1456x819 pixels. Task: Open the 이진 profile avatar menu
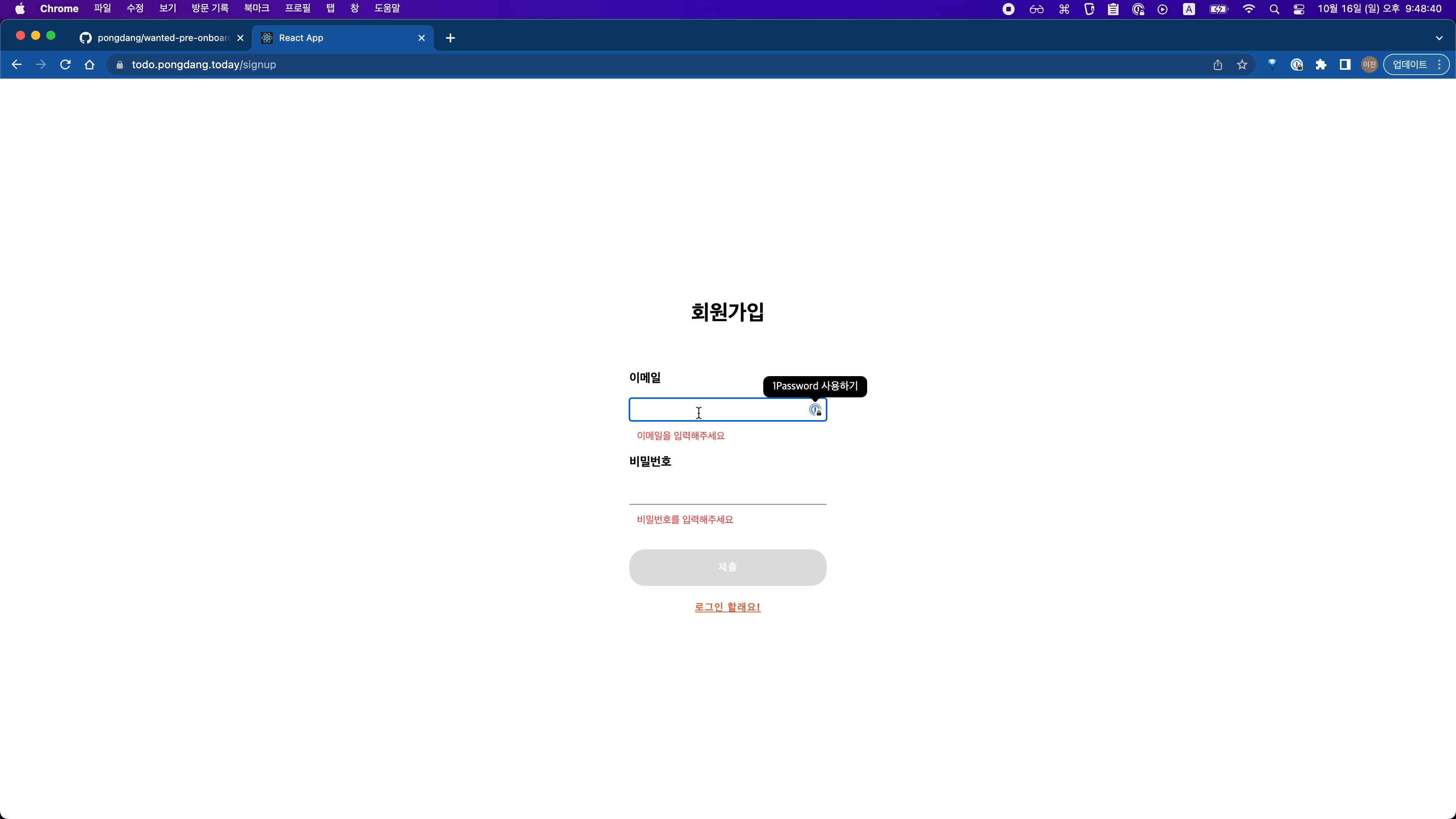click(x=1369, y=64)
